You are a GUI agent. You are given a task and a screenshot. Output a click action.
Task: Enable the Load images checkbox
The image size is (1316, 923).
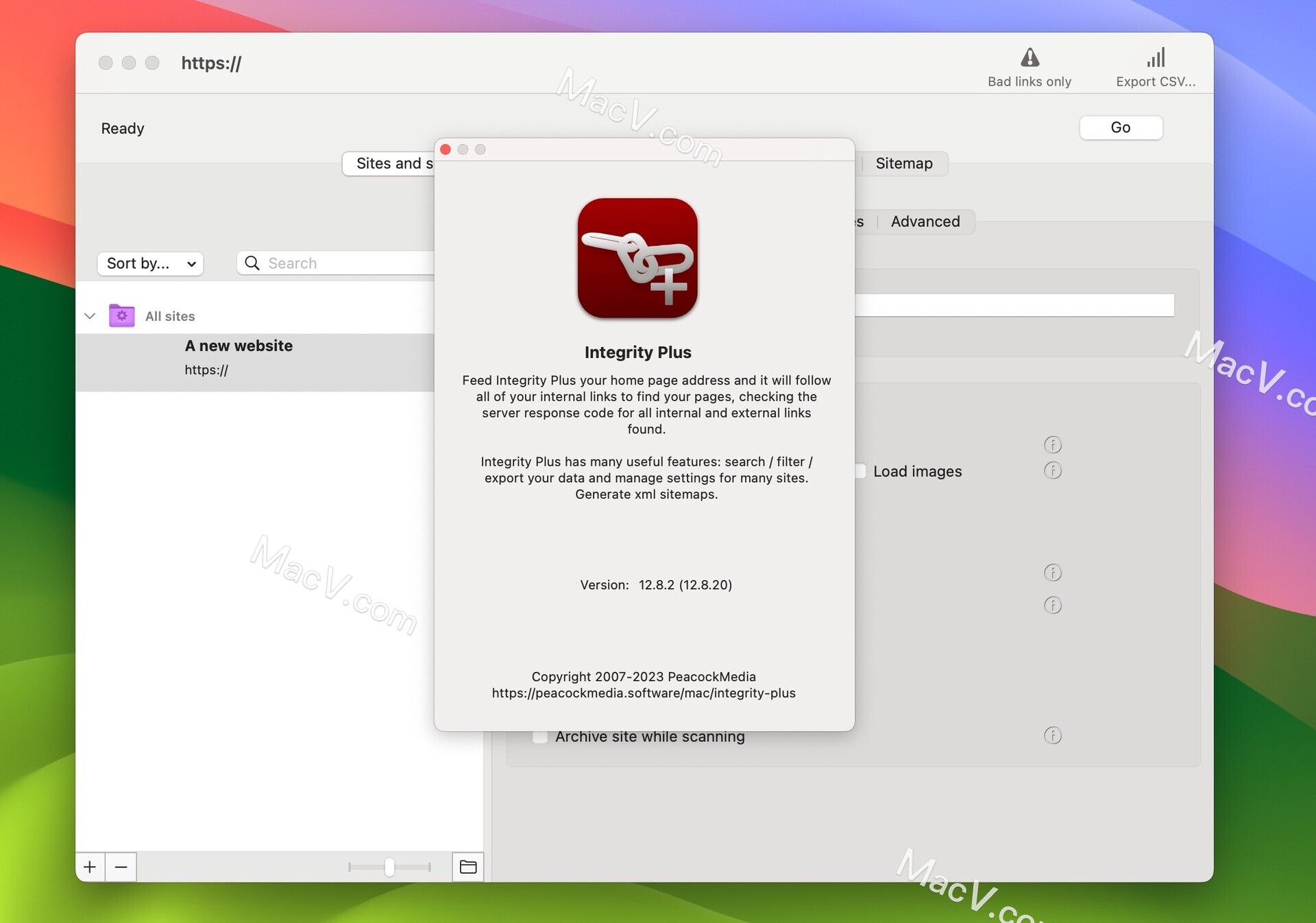point(861,471)
